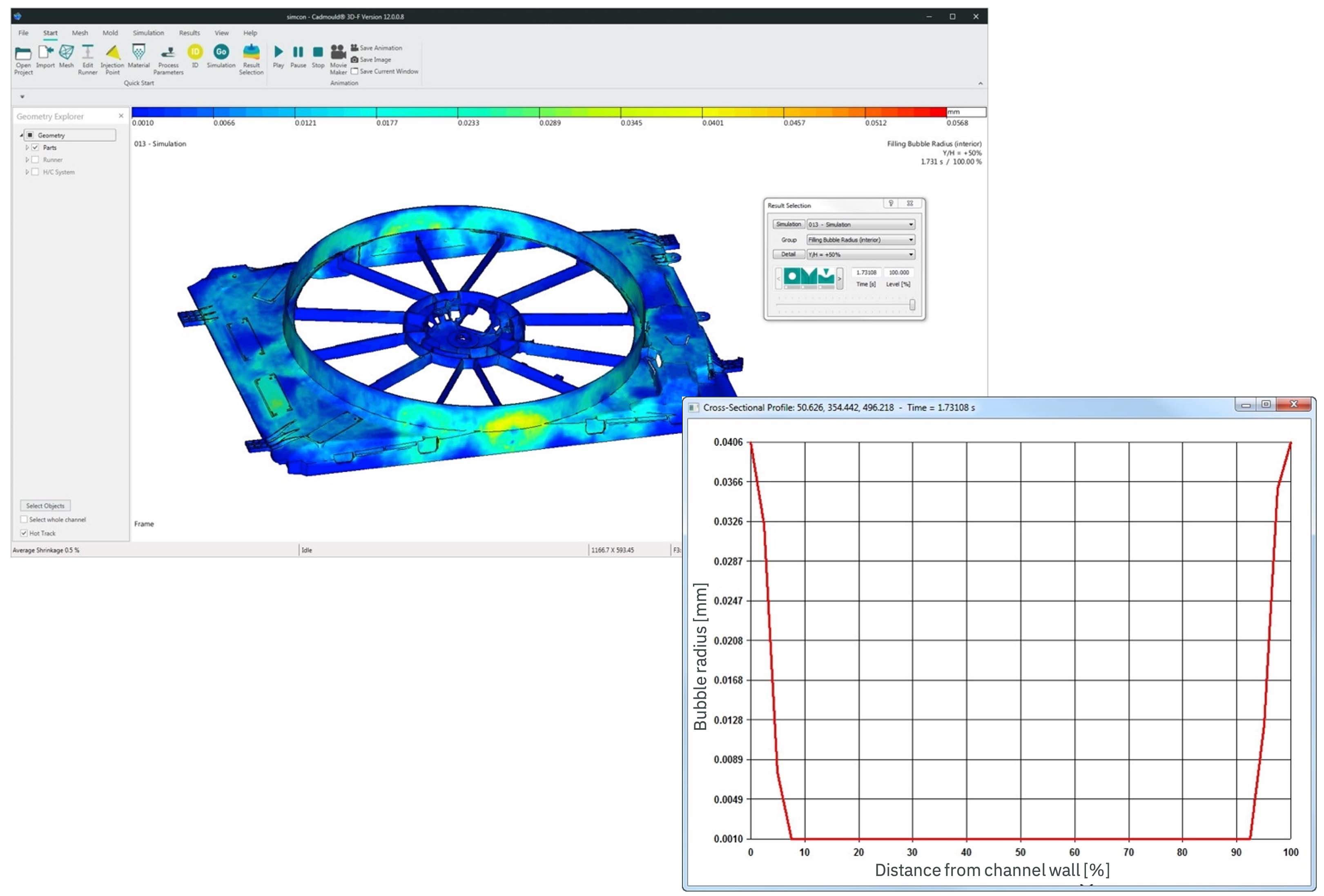This screenshot has height=896, width=1324.
Task: Toggle the Hot Track checkbox
Action: pyautogui.click(x=24, y=533)
